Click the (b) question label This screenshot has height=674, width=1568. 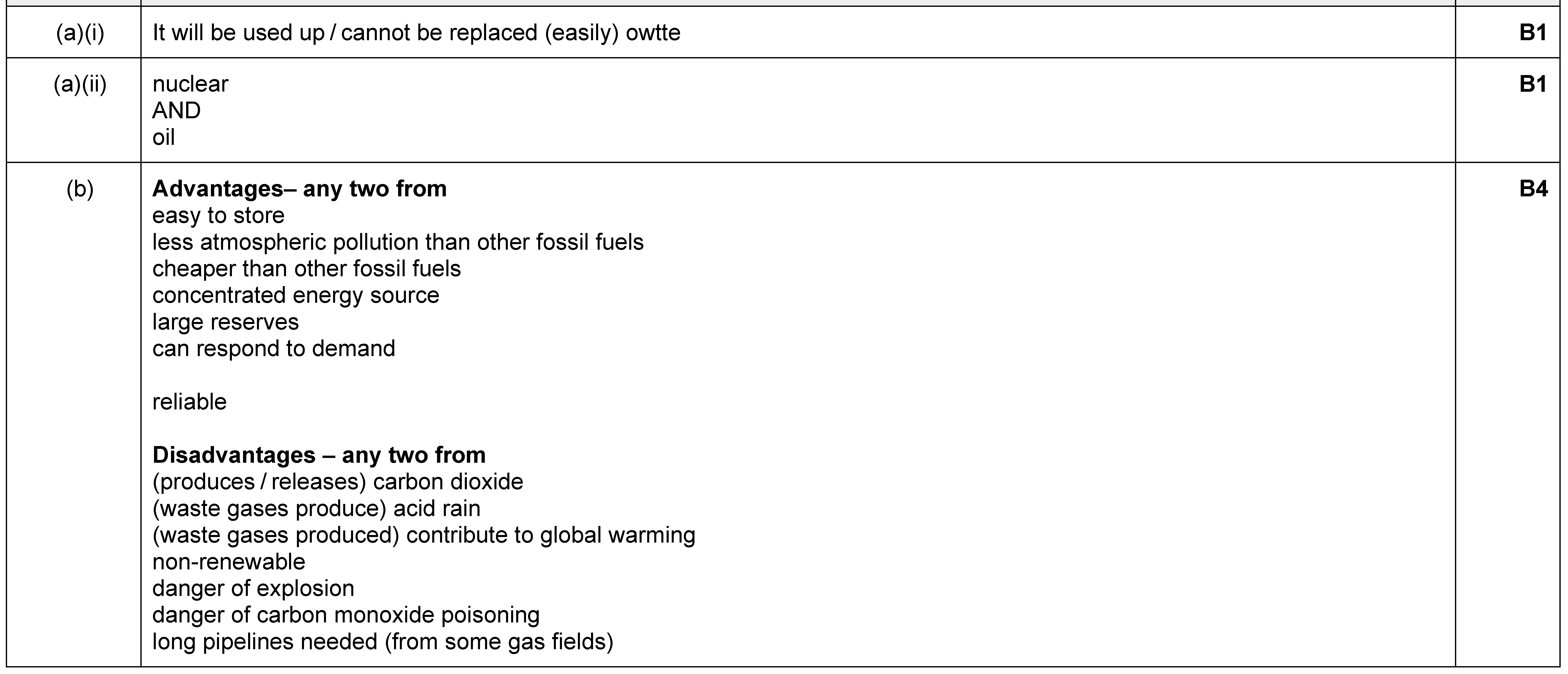[80, 189]
